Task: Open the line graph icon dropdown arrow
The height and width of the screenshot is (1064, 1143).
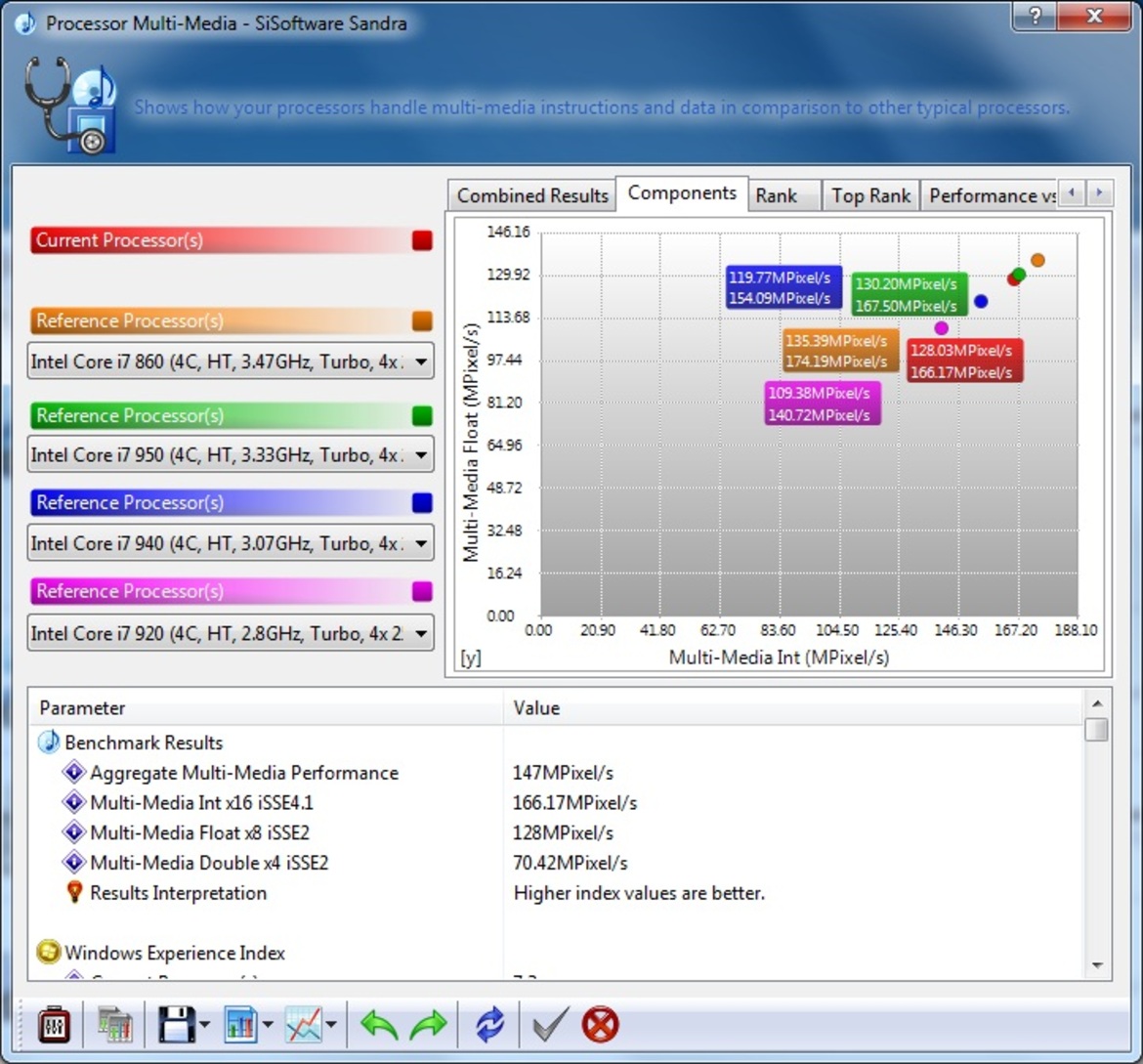Action: pos(332,1025)
